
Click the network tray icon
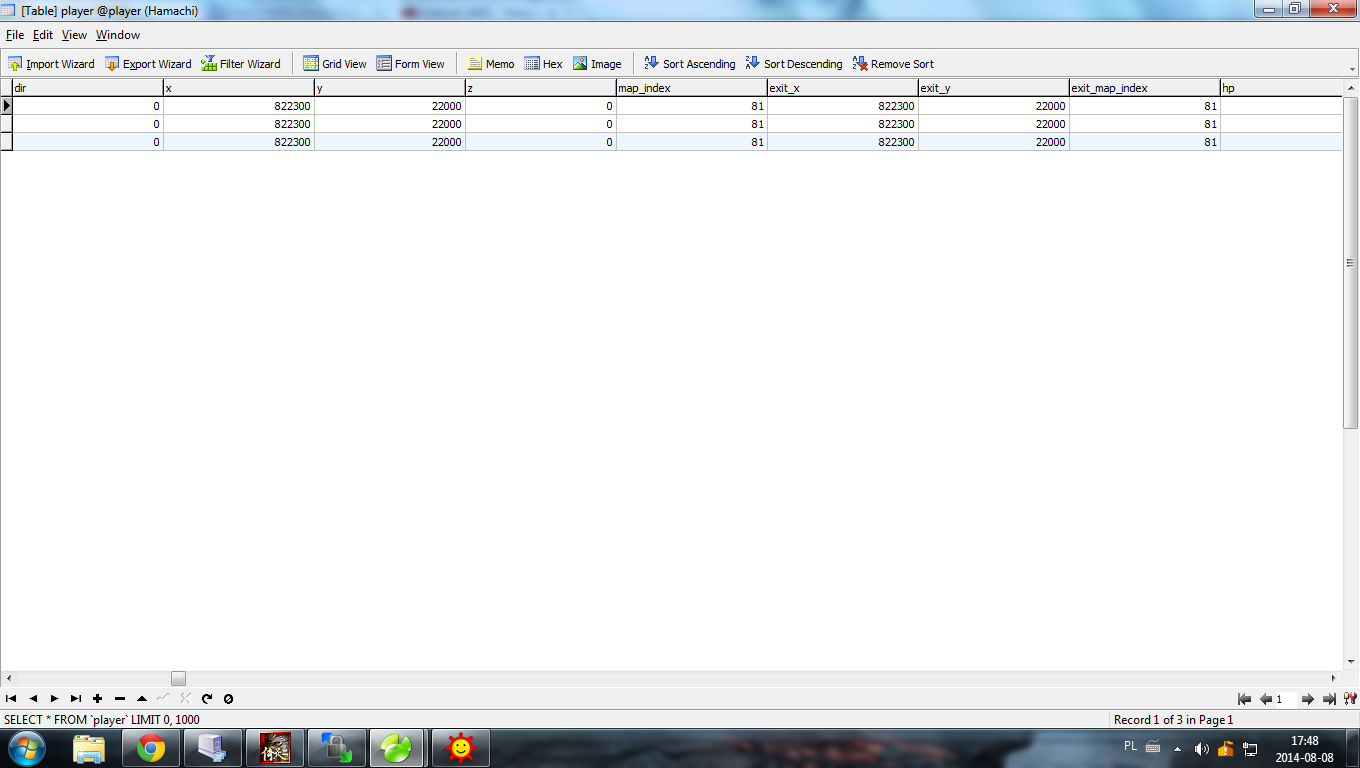pyautogui.click(x=1250, y=748)
